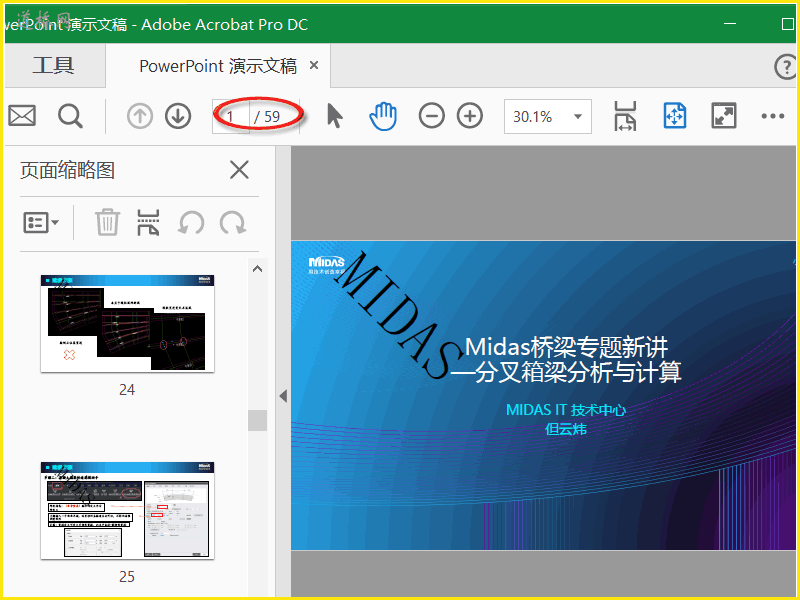
Task: Open the 30.1% zoom level dropdown
Action: point(548,116)
